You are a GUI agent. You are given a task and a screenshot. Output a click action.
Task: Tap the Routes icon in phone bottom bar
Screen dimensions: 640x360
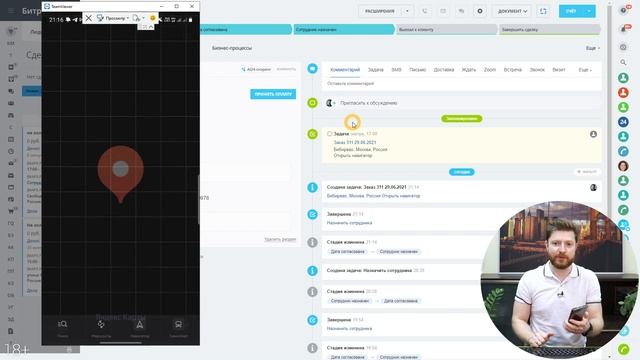pos(101,324)
